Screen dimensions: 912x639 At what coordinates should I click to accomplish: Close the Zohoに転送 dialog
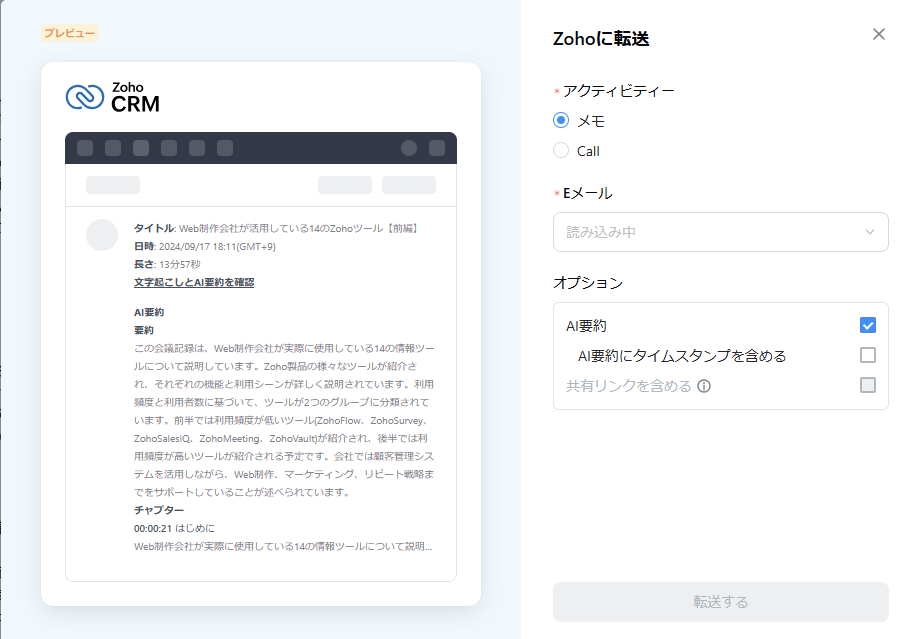878,34
